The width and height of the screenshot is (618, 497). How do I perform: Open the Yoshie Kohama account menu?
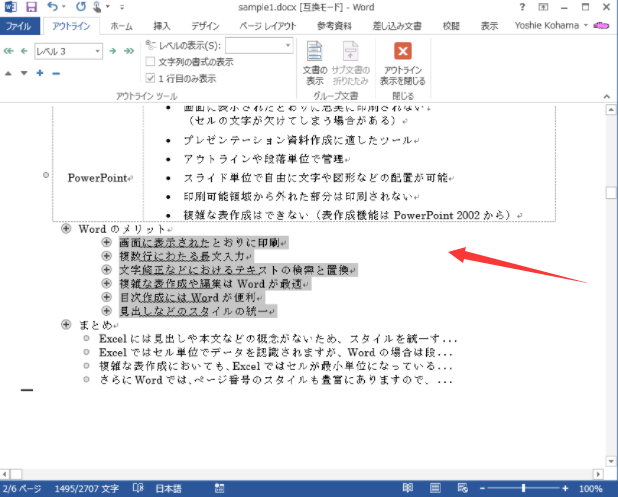[551, 26]
